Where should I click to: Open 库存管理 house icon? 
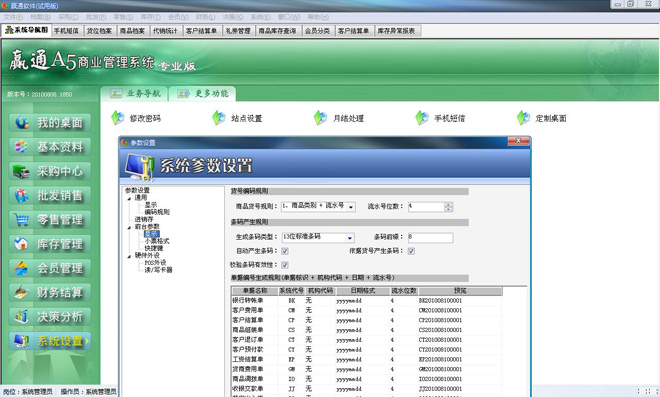pyautogui.click(x=21, y=244)
